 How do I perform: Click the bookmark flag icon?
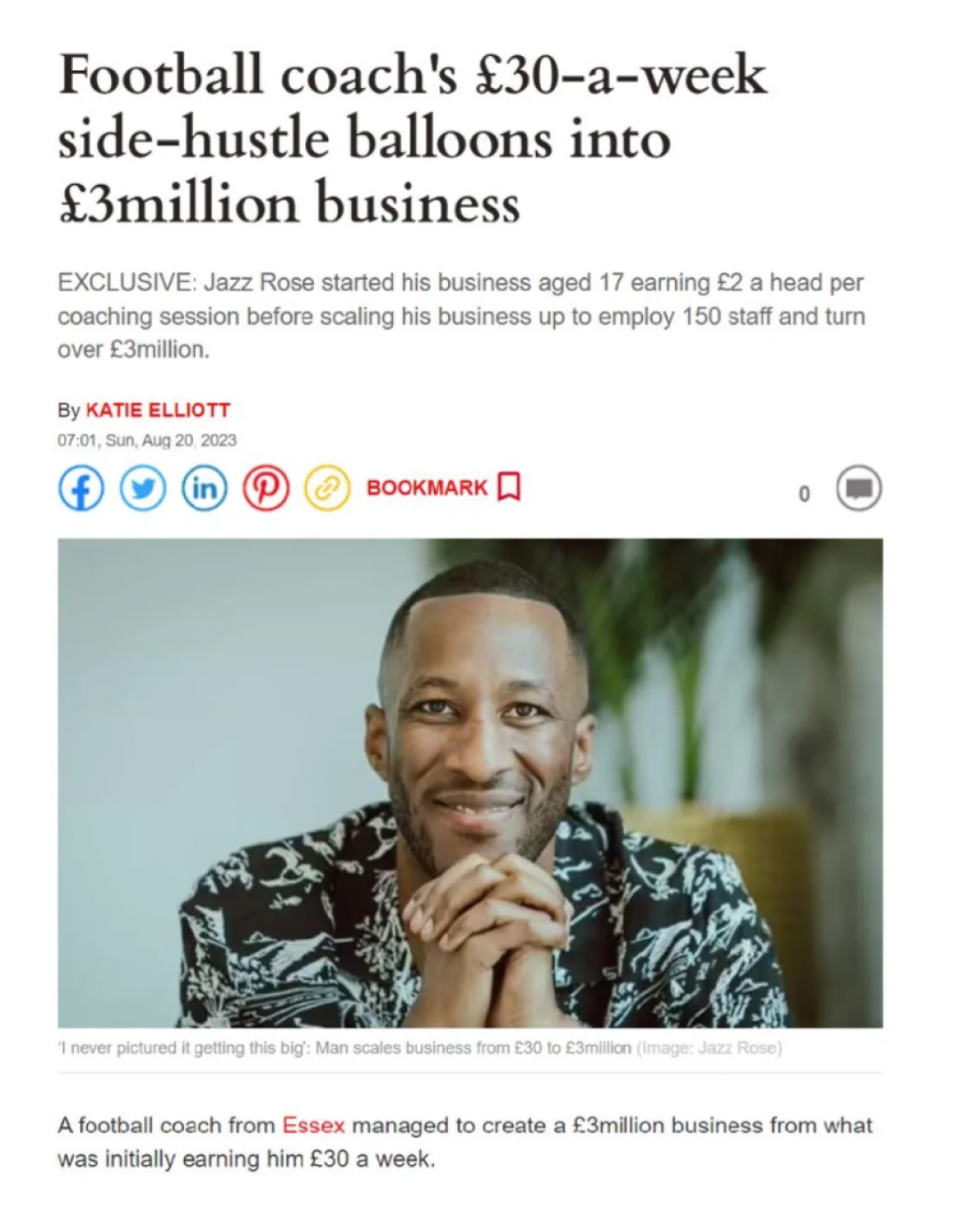tap(509, 487)
